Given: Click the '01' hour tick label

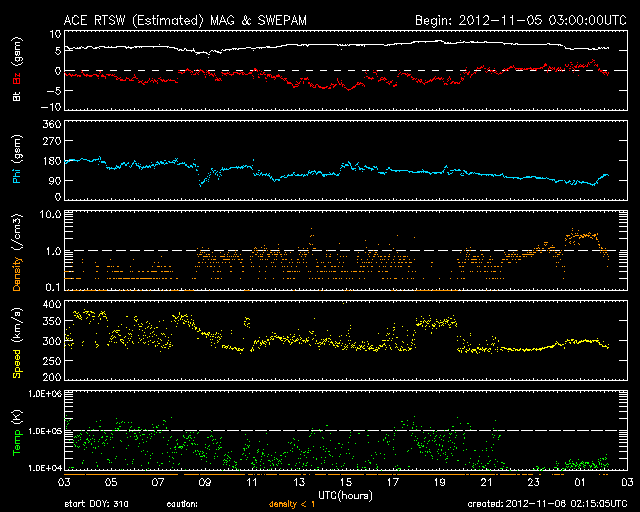Looking at the screenshot, I should click(580, 483).
